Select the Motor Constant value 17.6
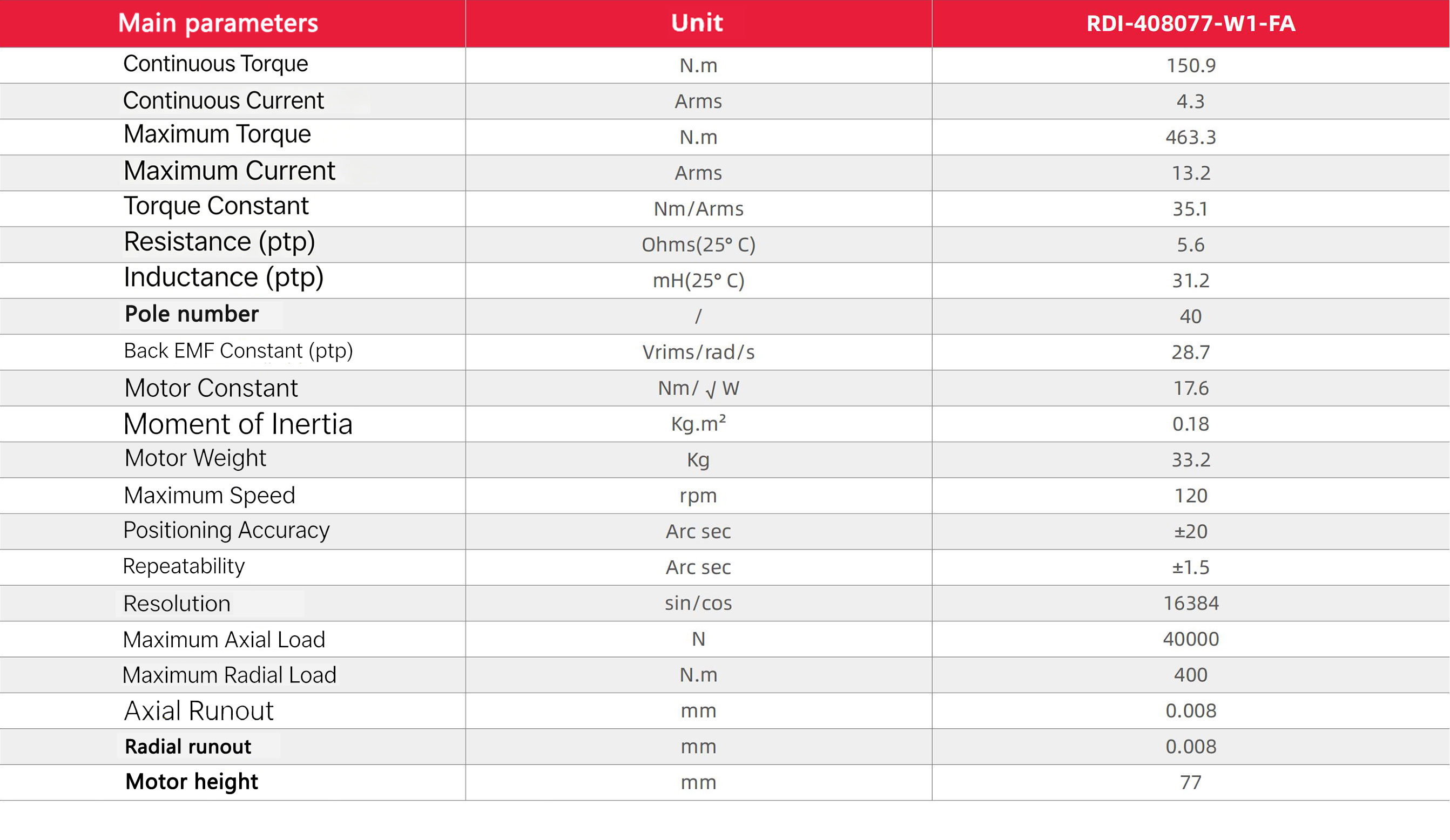1450x840 pixels. (x=1190, y=388)
